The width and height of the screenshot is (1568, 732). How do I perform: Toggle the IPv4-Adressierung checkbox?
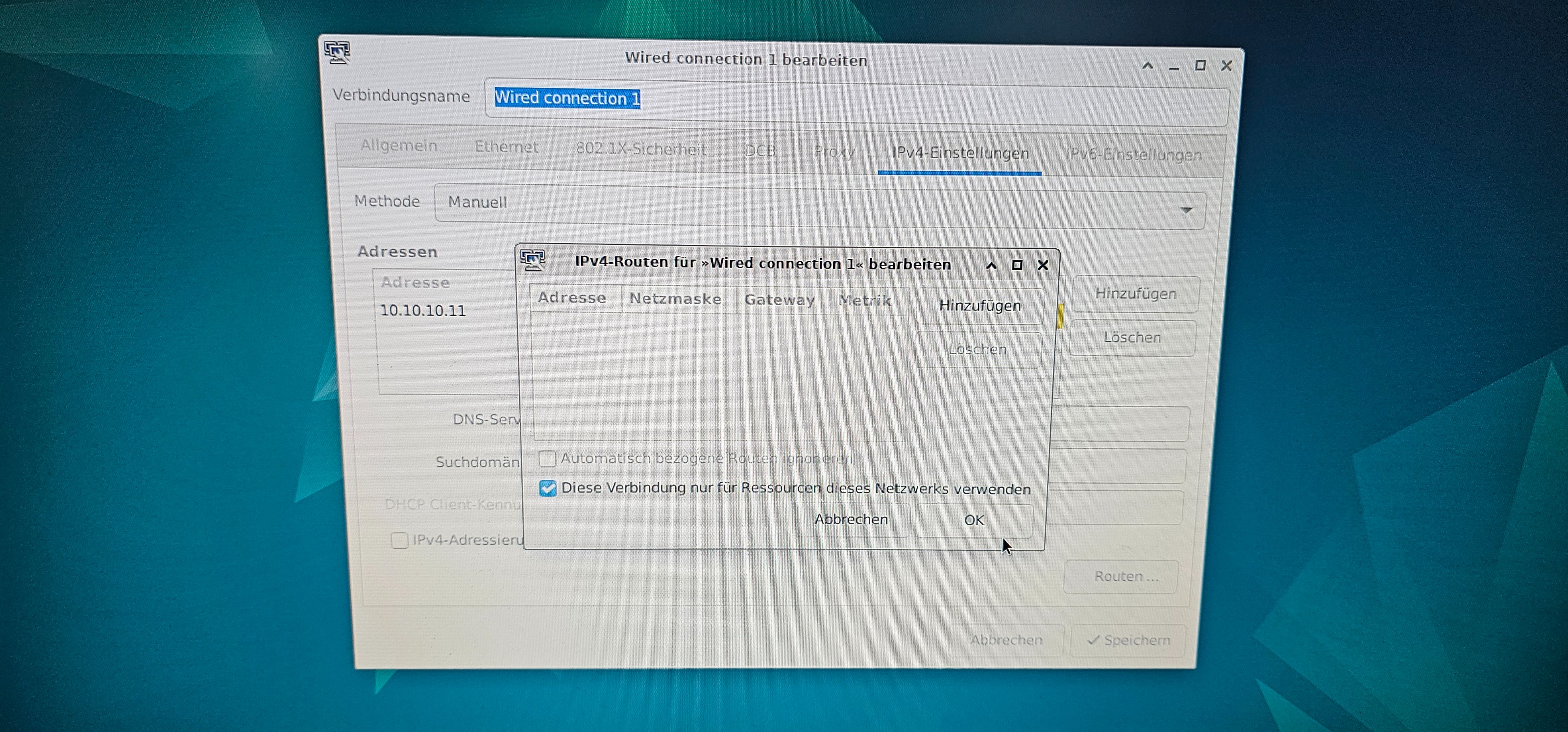[x=399, y=540]
